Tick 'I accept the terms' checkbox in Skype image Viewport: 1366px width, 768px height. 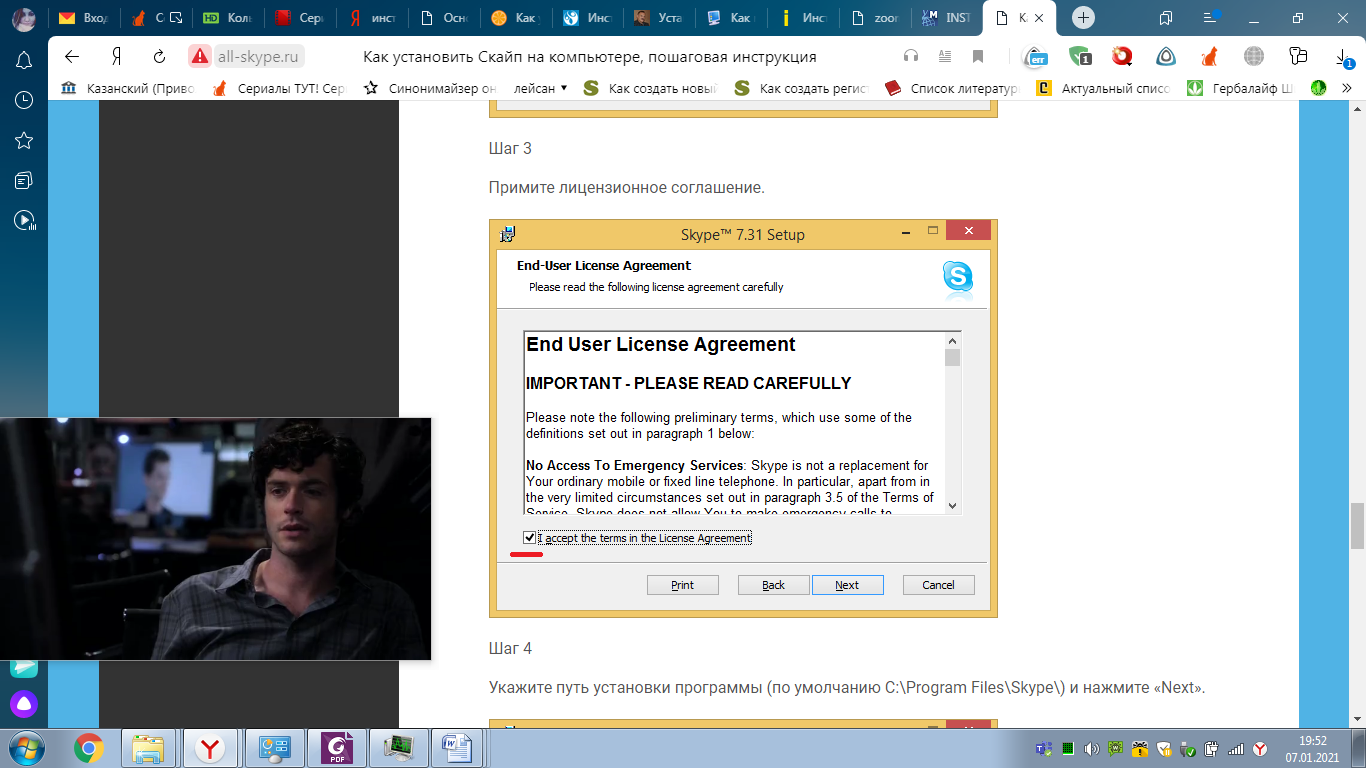click(x=529, y=538)
